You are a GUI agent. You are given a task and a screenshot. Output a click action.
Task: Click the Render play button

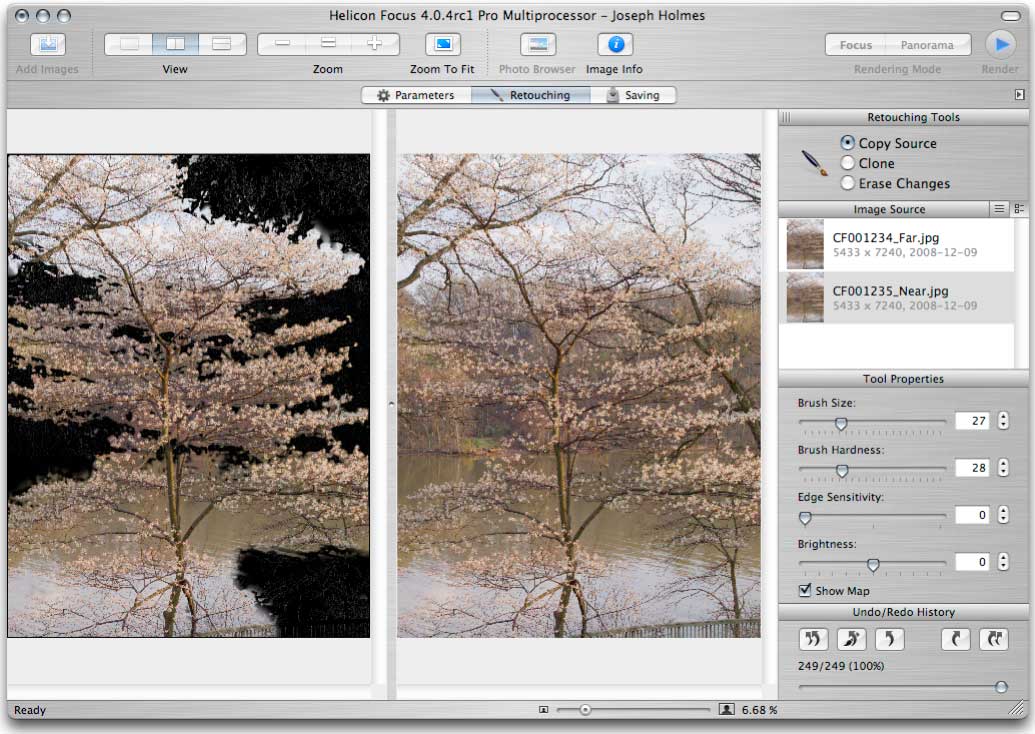tap(999, 45)
